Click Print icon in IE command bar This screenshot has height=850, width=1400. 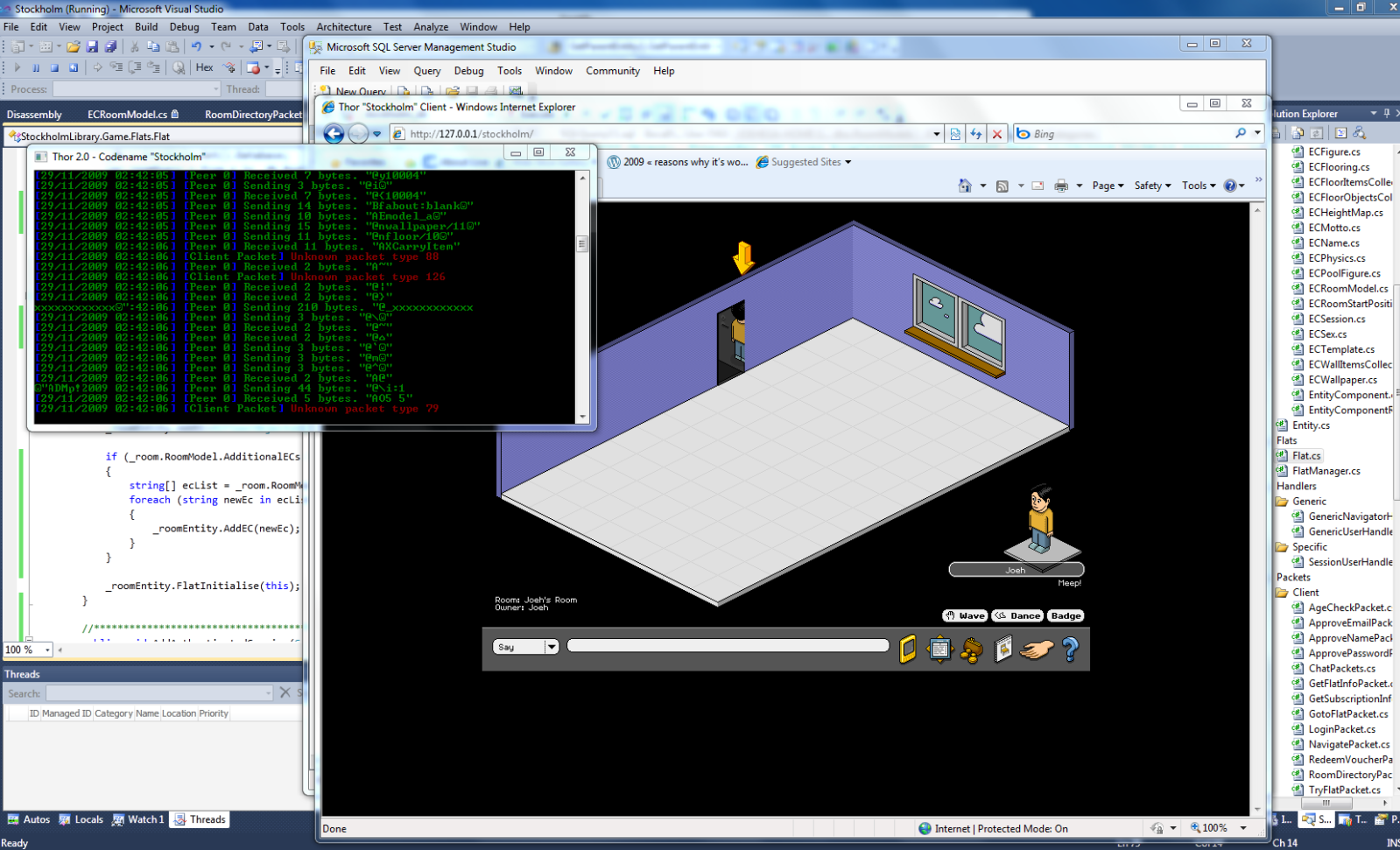1061,186
